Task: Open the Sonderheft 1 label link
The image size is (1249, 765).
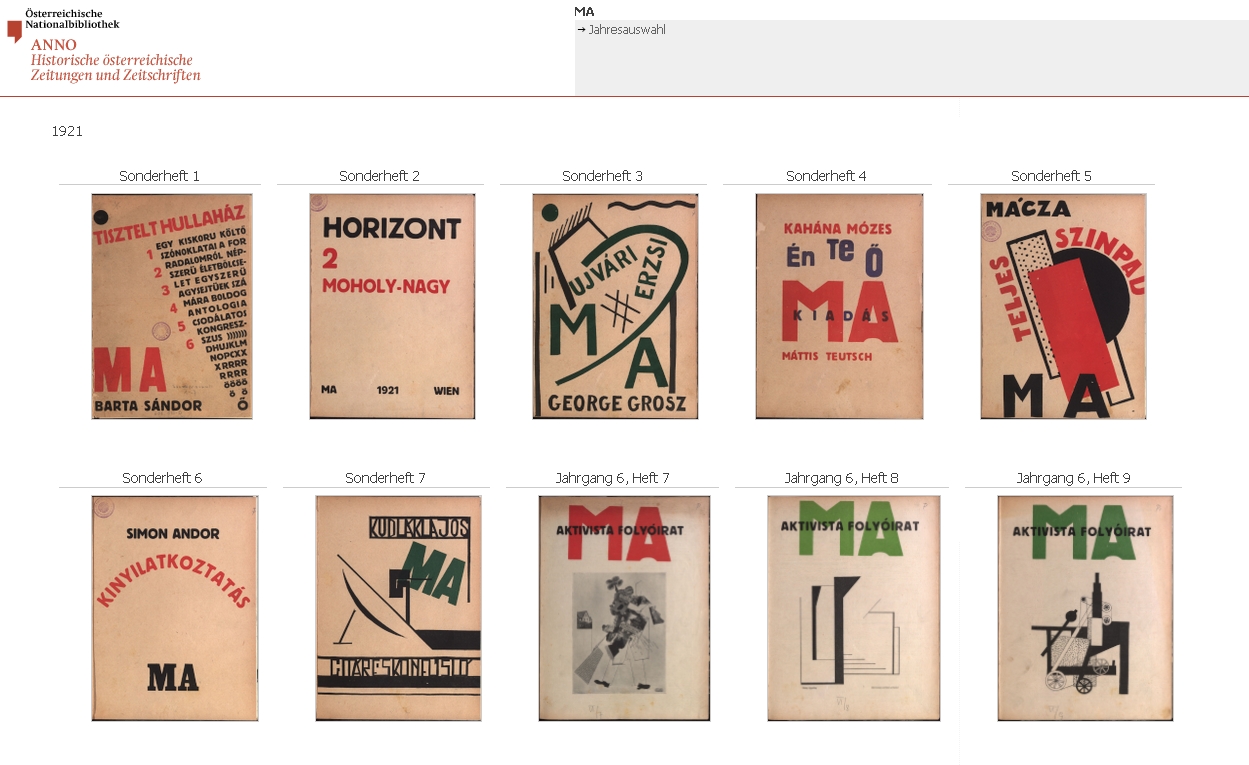Action: coord(159,176)
